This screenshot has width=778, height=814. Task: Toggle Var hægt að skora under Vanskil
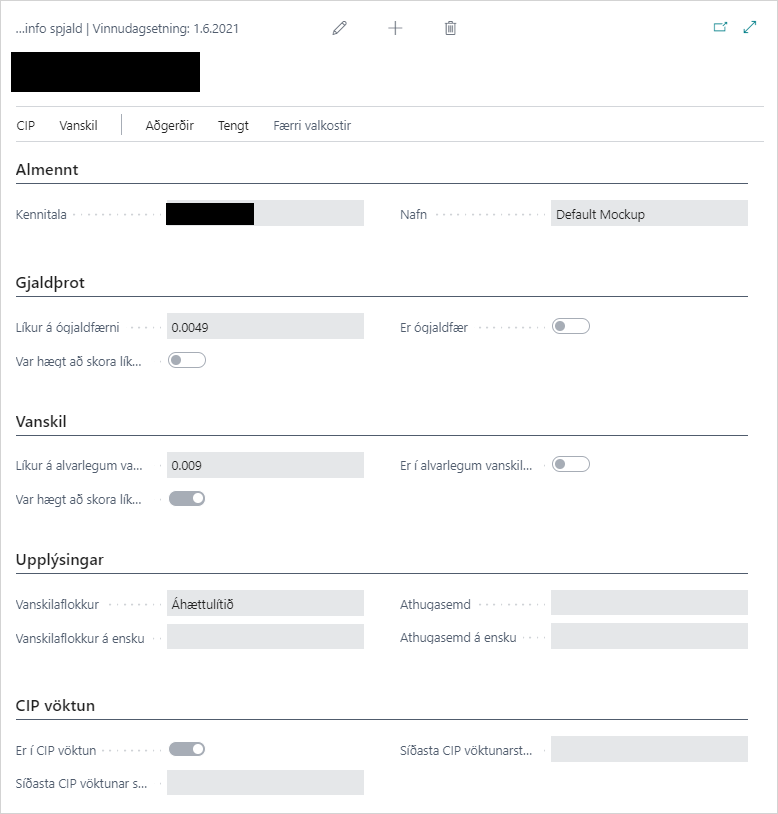pyautogui.click(x=187, y=498)
